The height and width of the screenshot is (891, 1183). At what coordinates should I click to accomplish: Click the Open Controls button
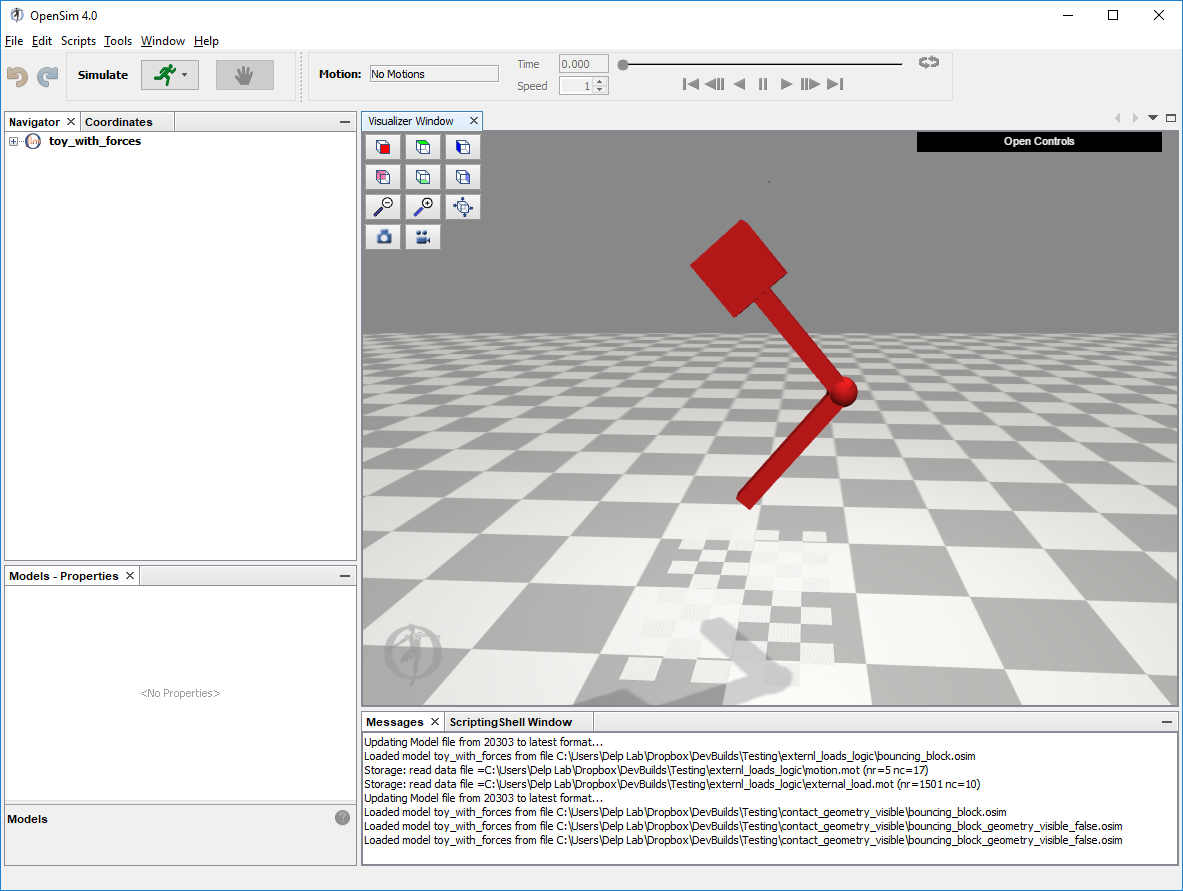(1038, 141)
